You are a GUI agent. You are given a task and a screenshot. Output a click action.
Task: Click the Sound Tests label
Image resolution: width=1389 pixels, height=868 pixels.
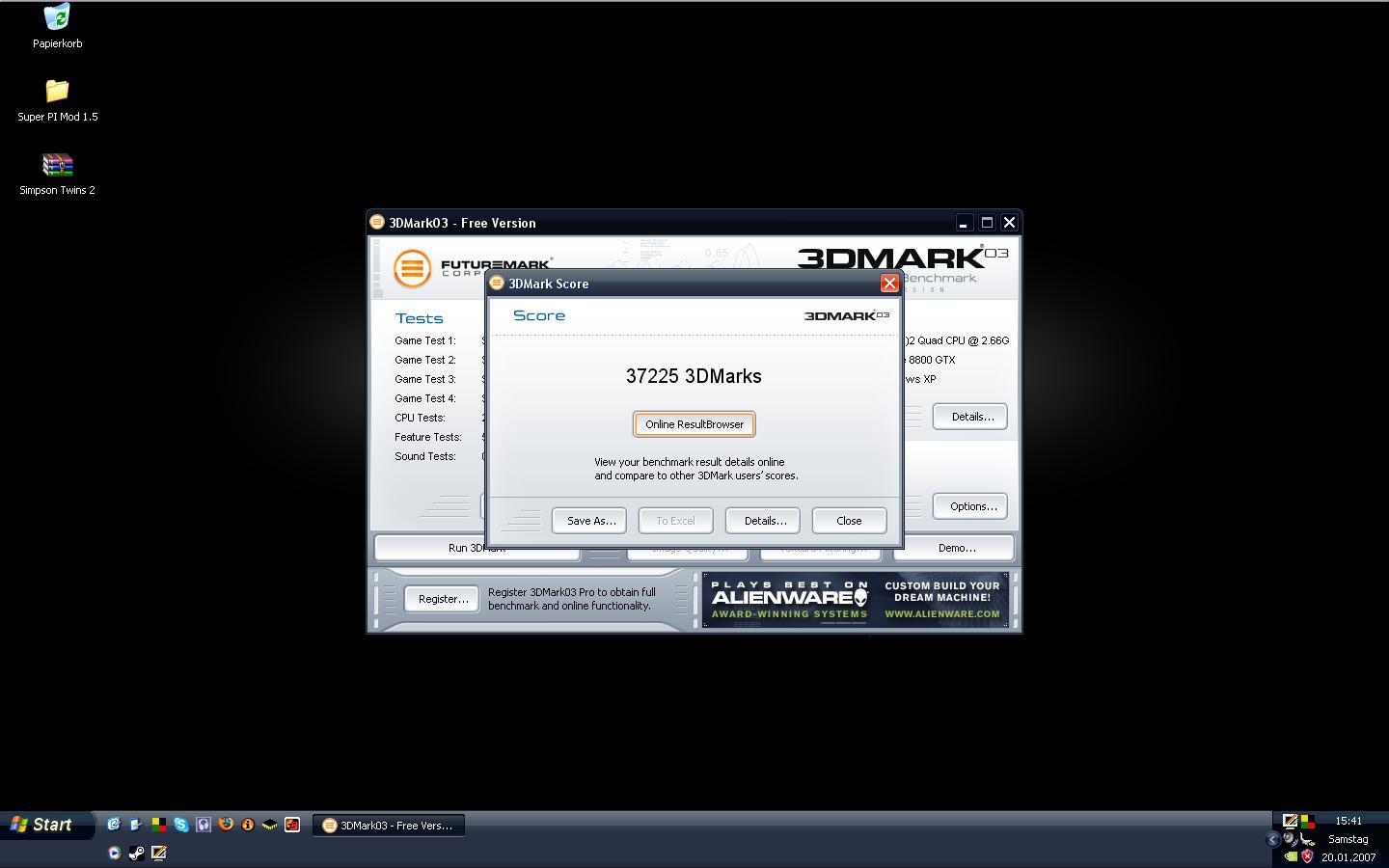pyautogui.click(x=424, y=456)
